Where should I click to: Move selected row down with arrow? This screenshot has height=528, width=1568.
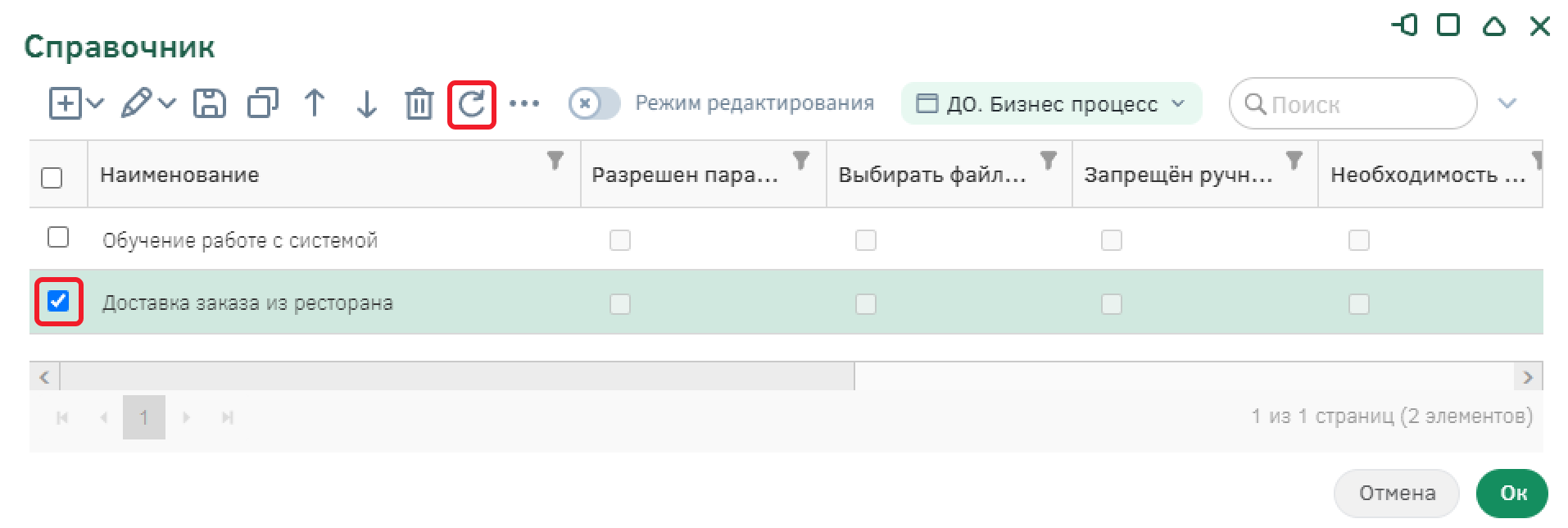coord(367,104)
